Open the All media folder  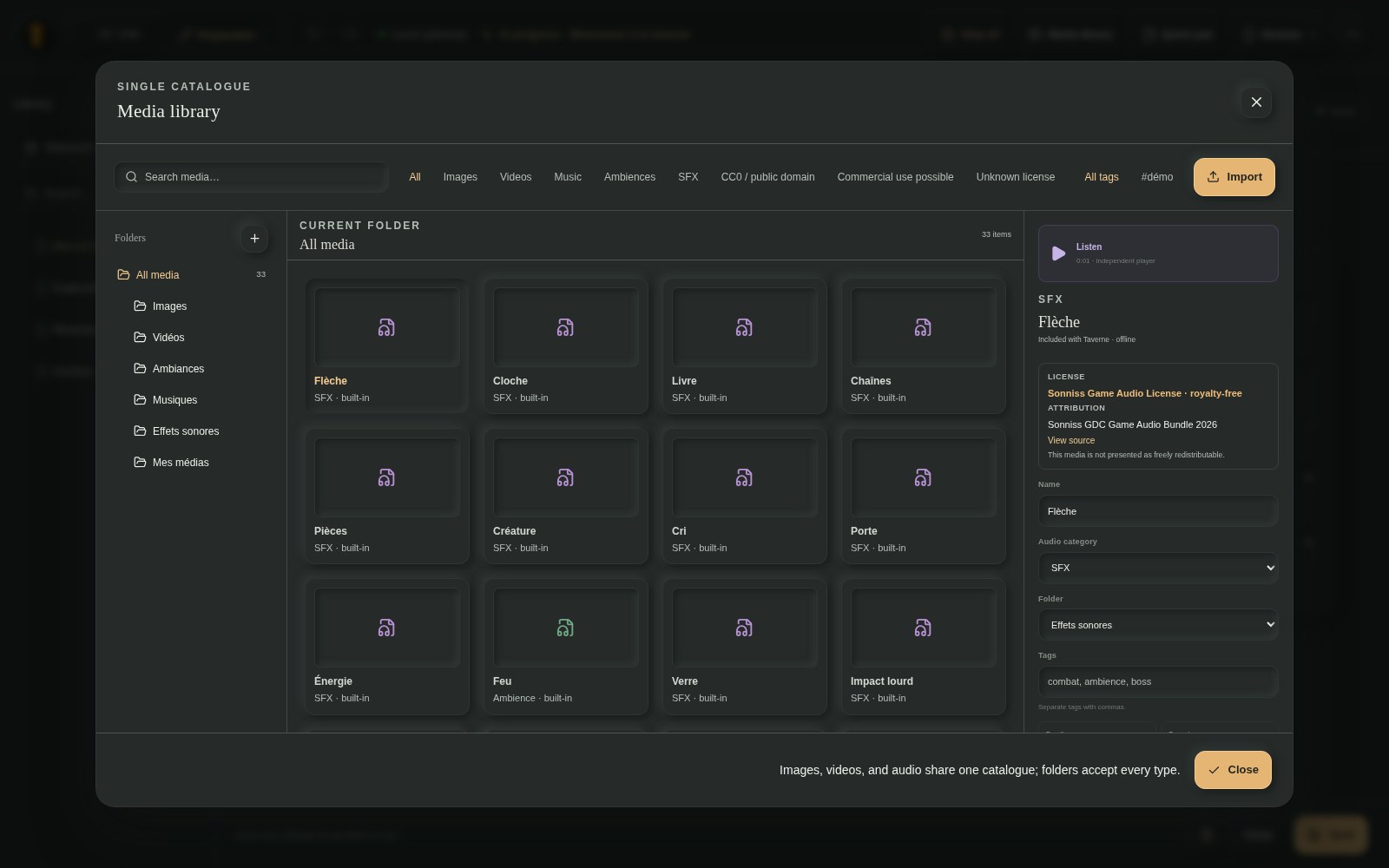tap(191, 275)
